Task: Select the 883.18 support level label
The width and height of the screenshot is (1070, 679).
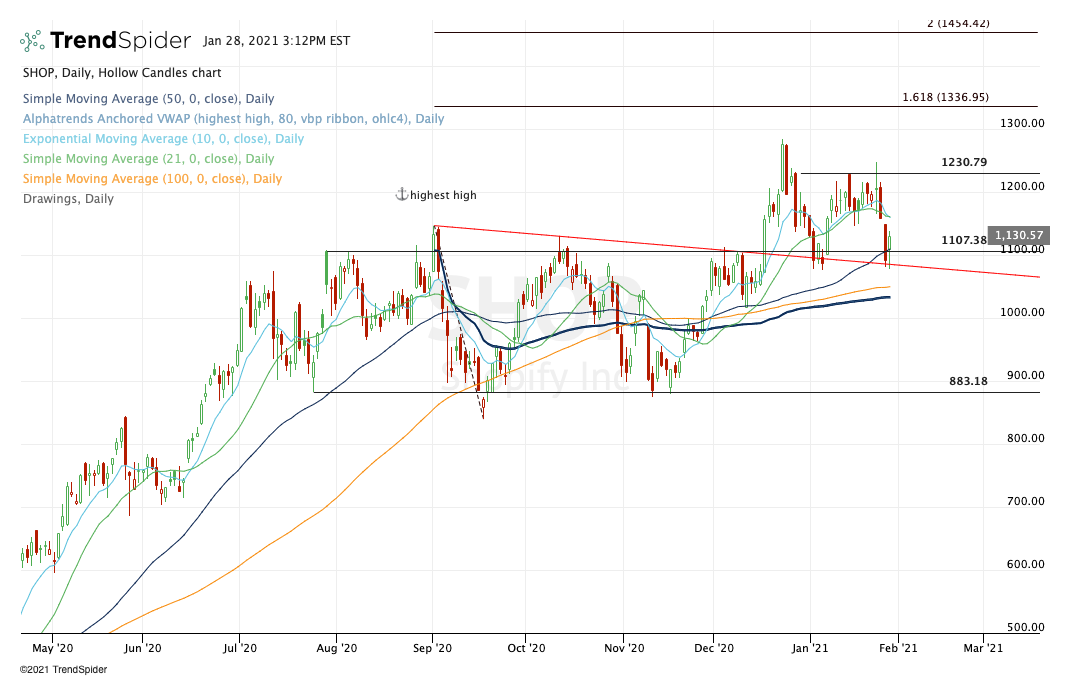Action: click(x=968, y=381)
